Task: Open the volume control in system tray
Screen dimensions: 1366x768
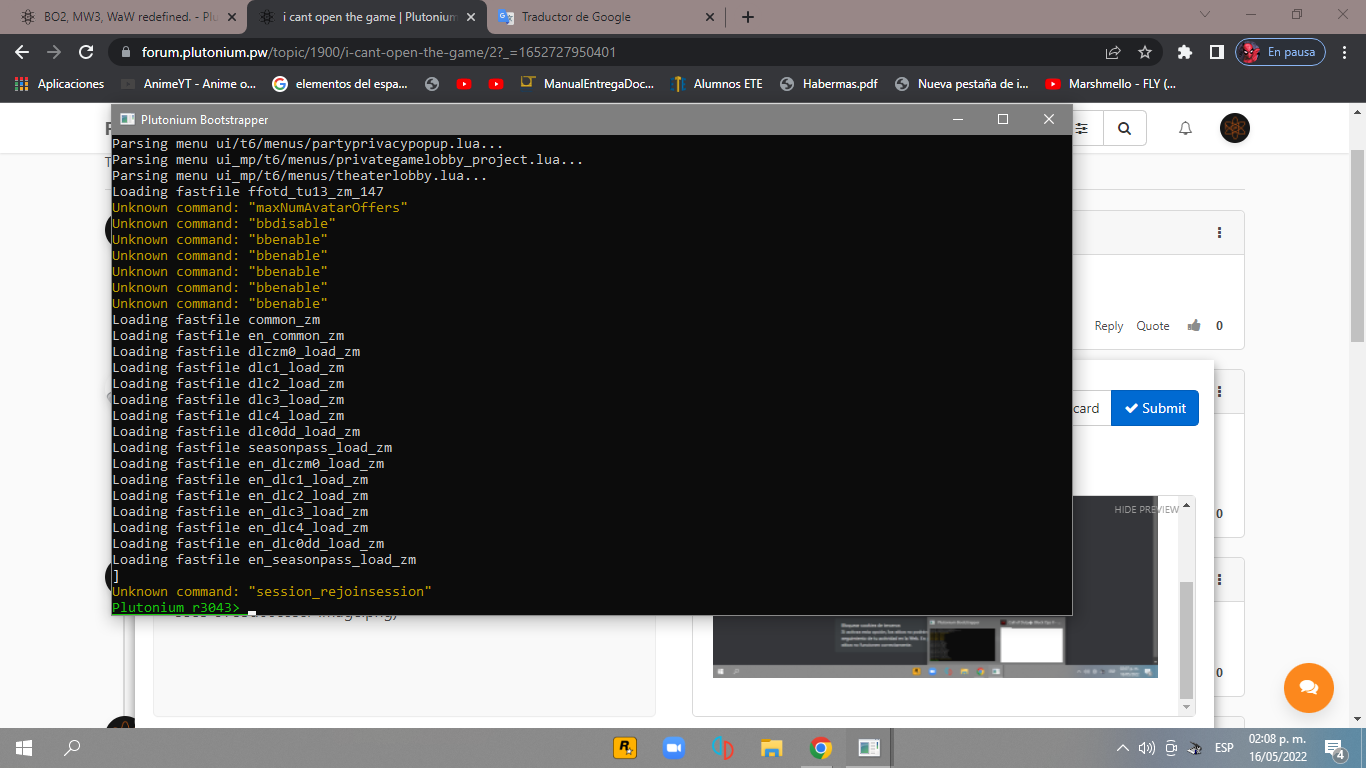Action: click(1146, 747)
